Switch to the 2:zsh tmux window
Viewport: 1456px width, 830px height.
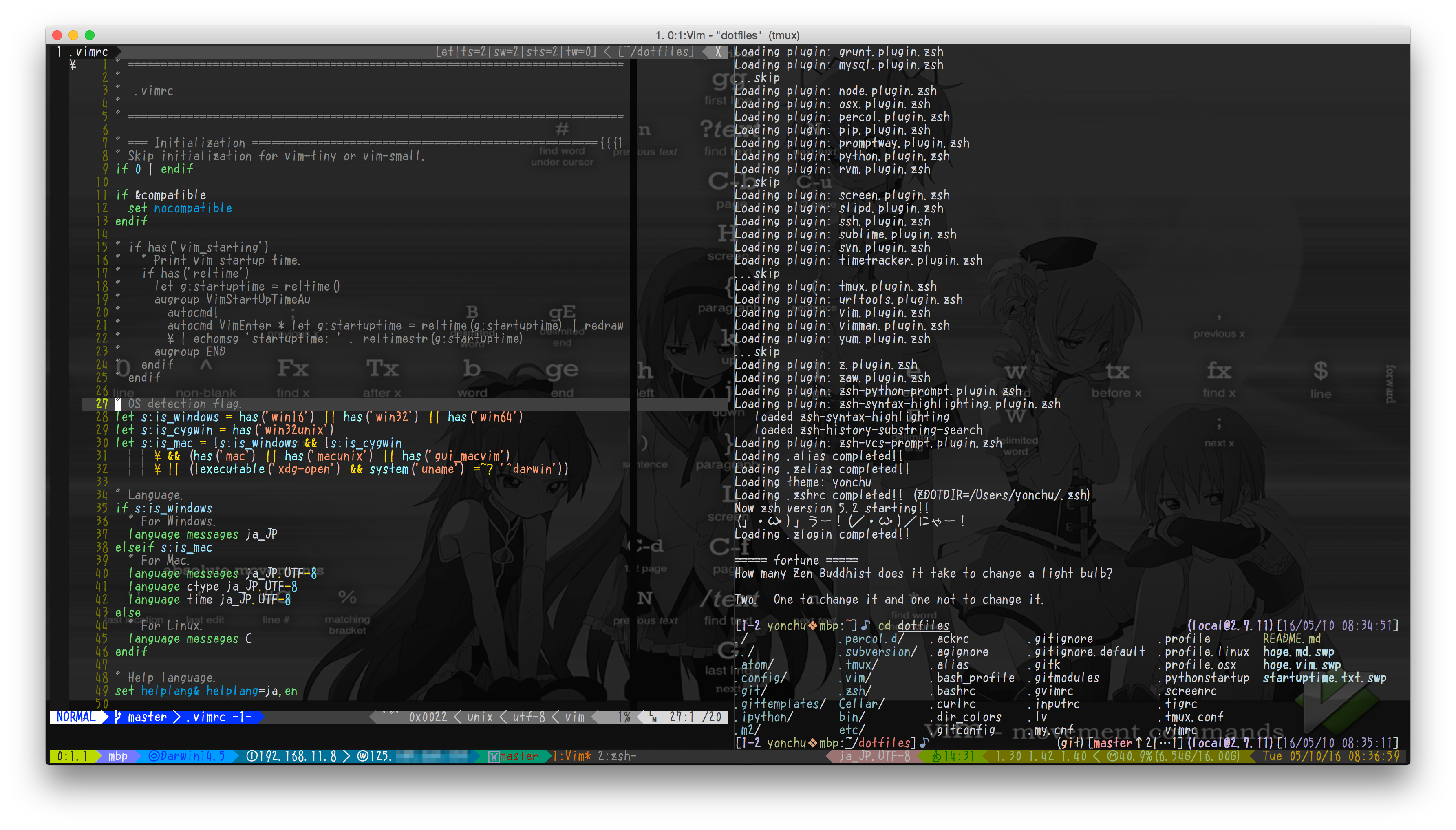coord(617,757)
